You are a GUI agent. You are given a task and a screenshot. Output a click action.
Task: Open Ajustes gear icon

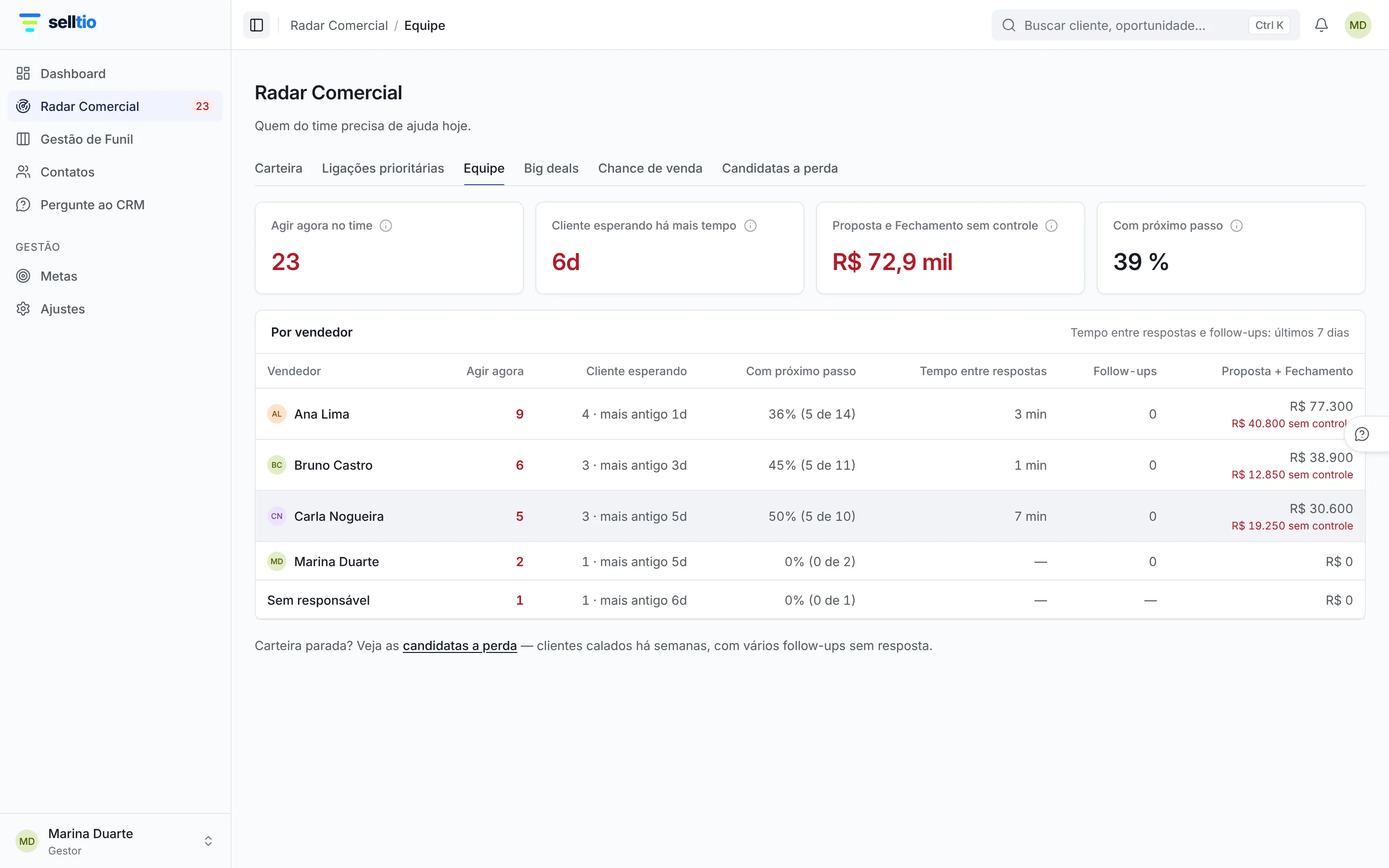click(x=23, y=309)
